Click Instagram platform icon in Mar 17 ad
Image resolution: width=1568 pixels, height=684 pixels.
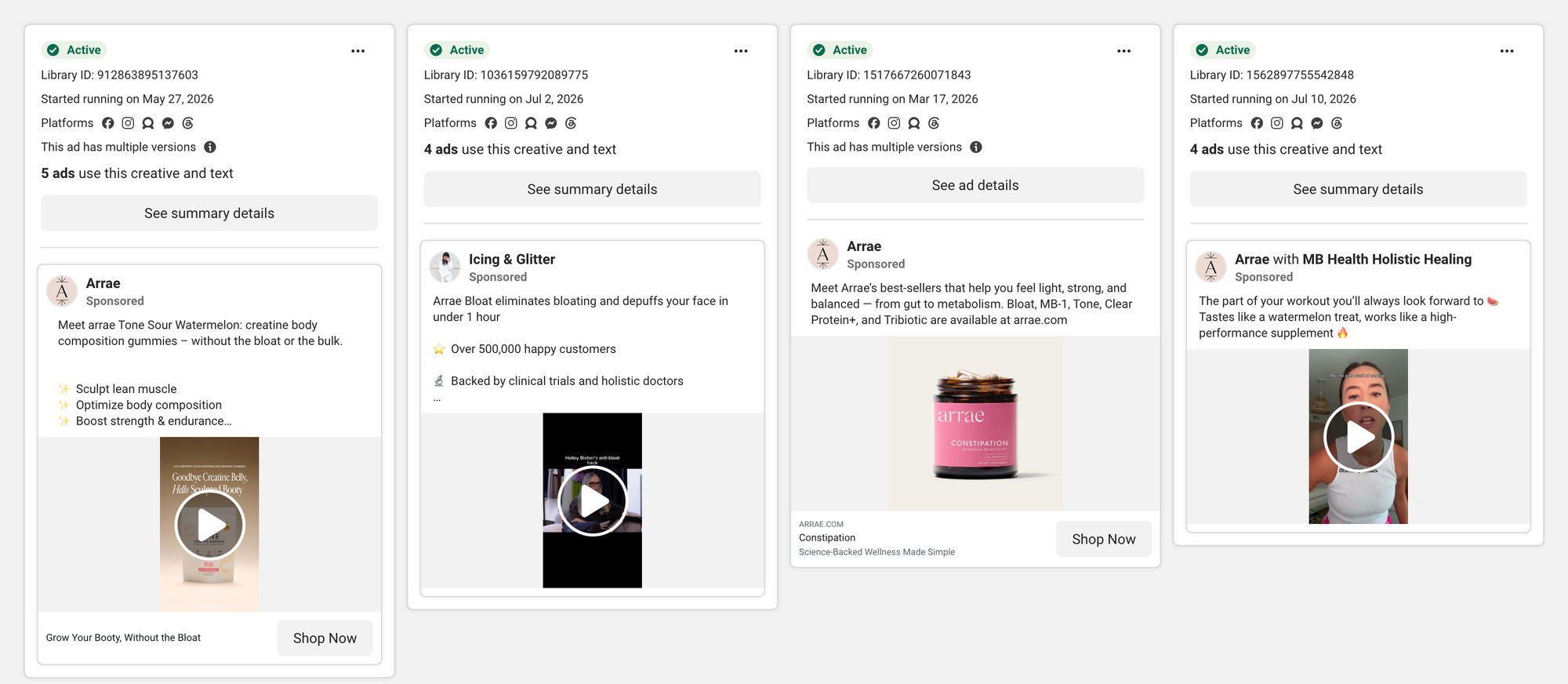tap(894, 123)
